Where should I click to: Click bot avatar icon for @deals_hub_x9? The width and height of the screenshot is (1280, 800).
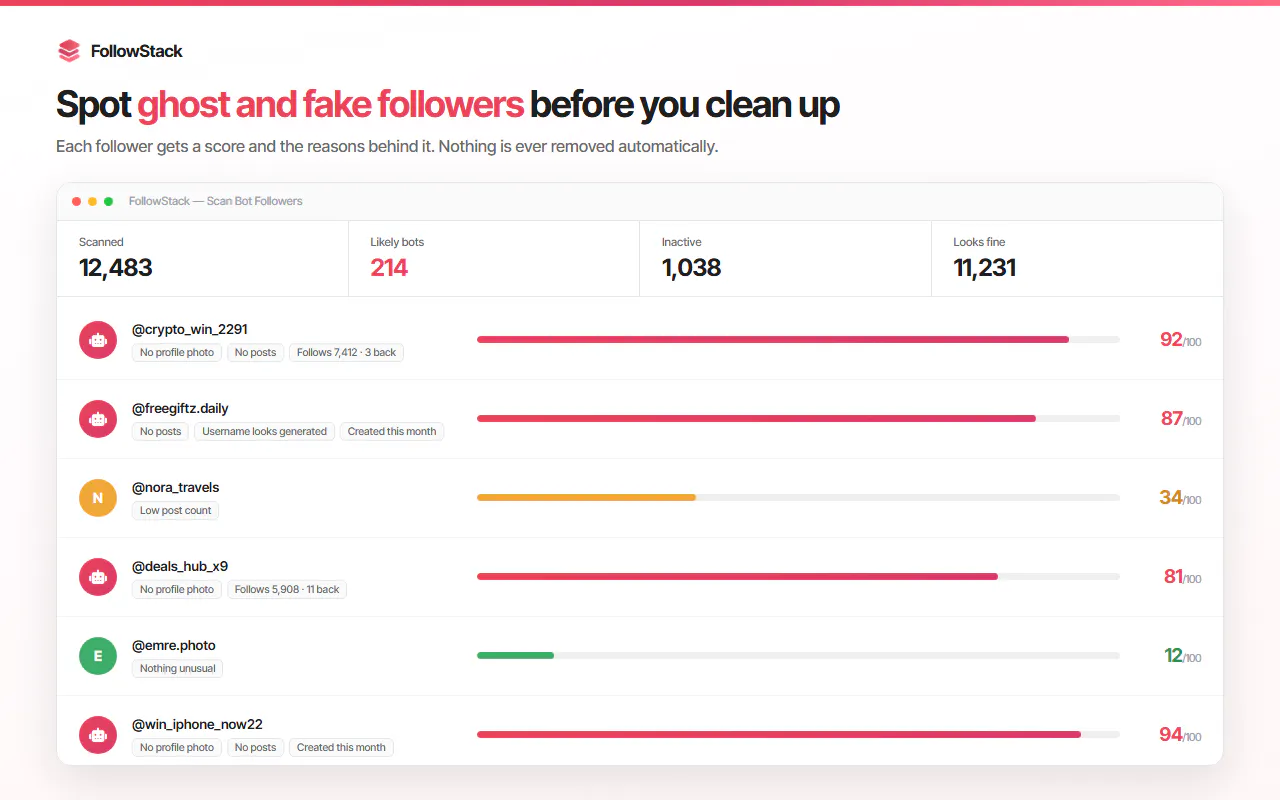(98, 577)
